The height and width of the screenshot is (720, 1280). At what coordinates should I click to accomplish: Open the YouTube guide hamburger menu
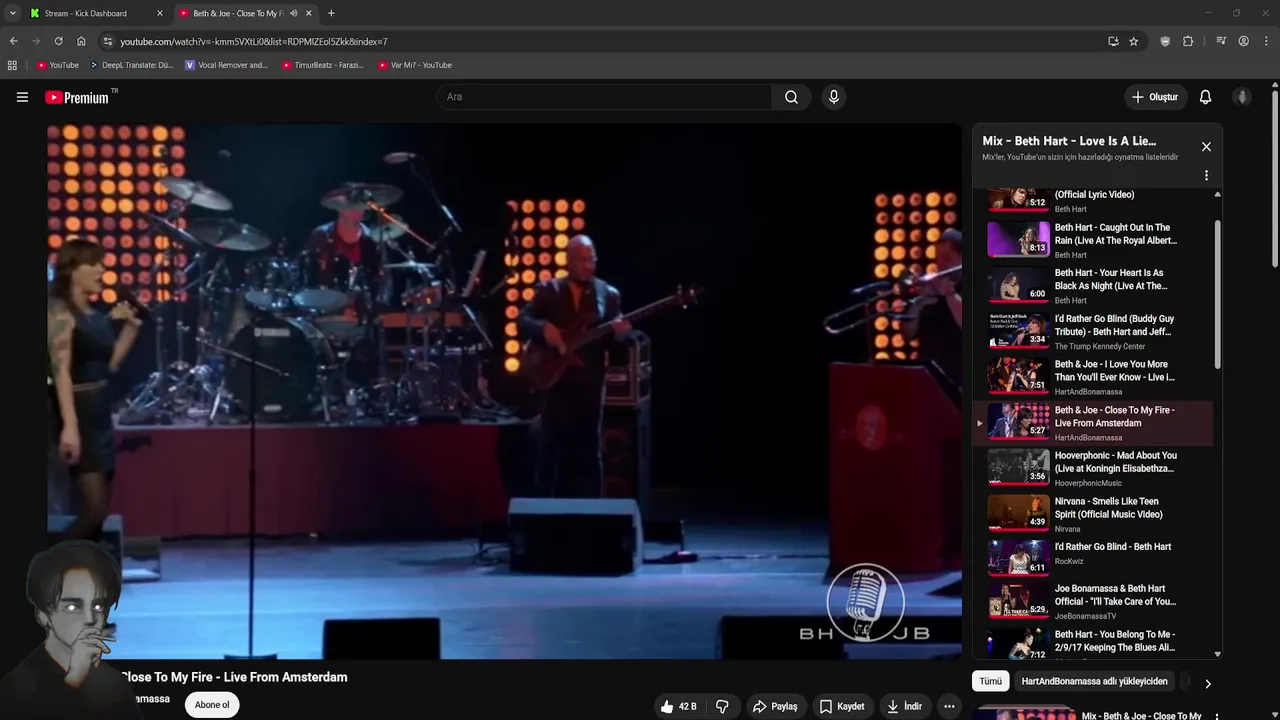22,97
